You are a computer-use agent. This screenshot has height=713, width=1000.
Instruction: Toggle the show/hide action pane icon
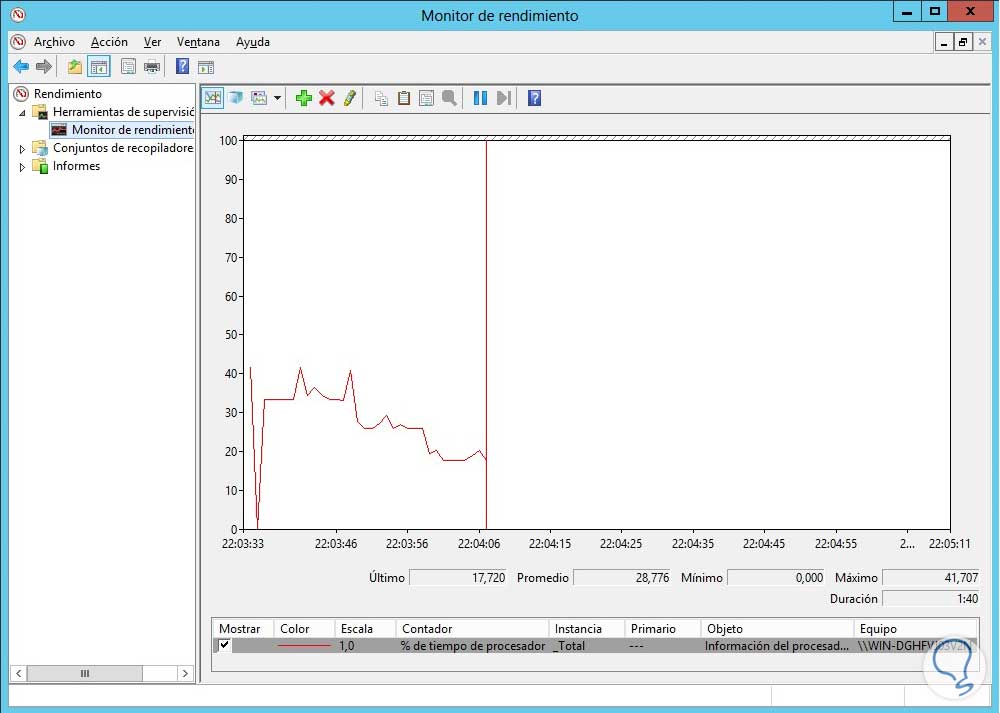(x=205, y=67)
